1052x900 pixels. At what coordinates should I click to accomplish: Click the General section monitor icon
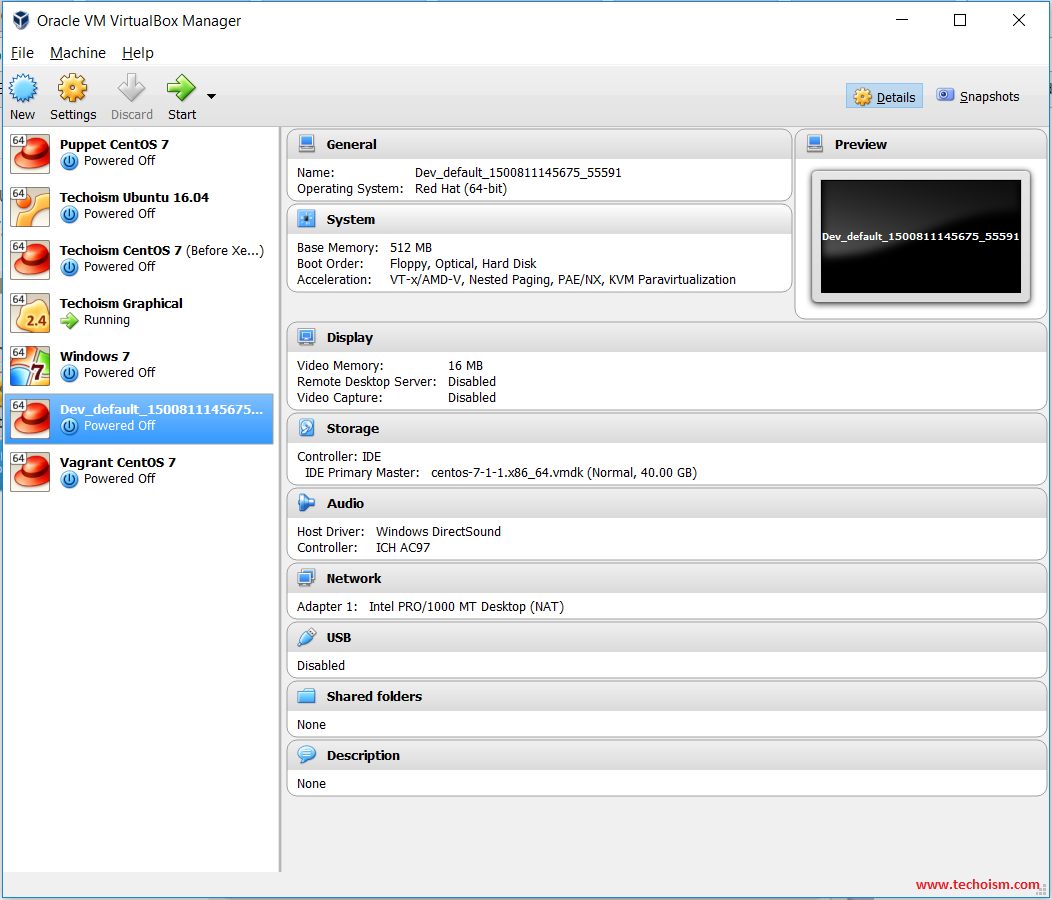pos(307,144)
